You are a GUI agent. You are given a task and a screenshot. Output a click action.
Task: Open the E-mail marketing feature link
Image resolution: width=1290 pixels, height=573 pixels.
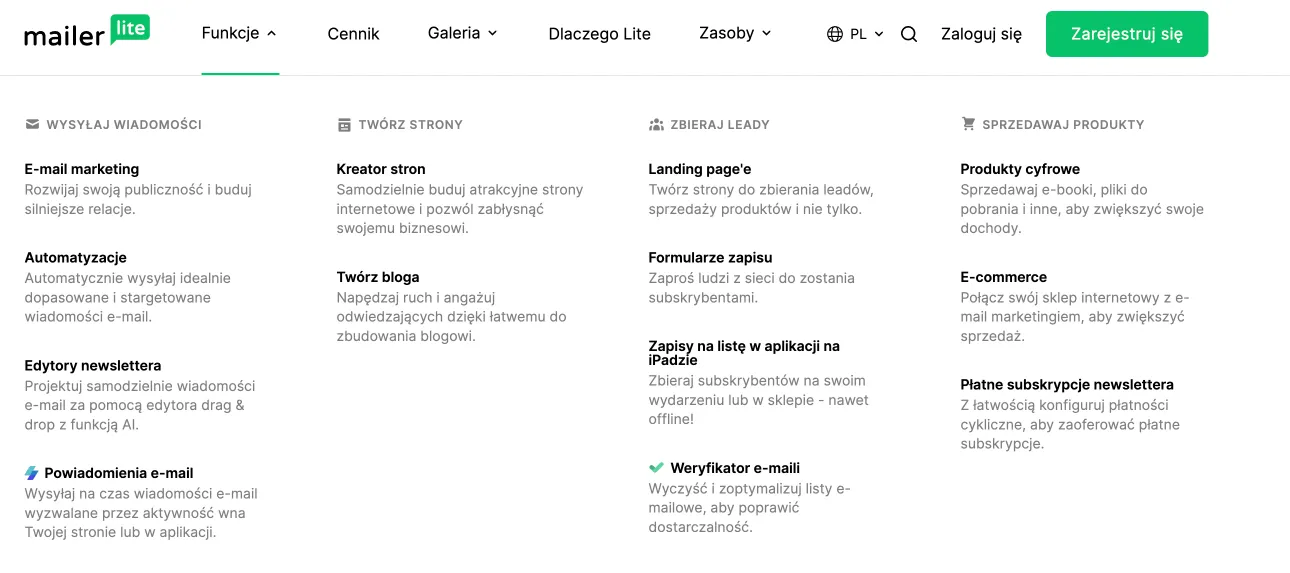pyautogui.click(x=82, y=169)
